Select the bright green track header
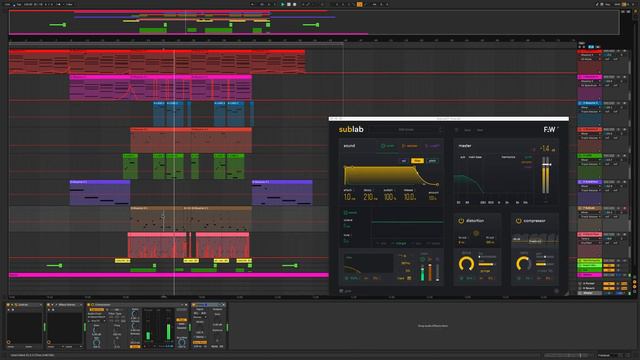The width and height of the screenshot is (640, 360). click(x=589, y=156)
